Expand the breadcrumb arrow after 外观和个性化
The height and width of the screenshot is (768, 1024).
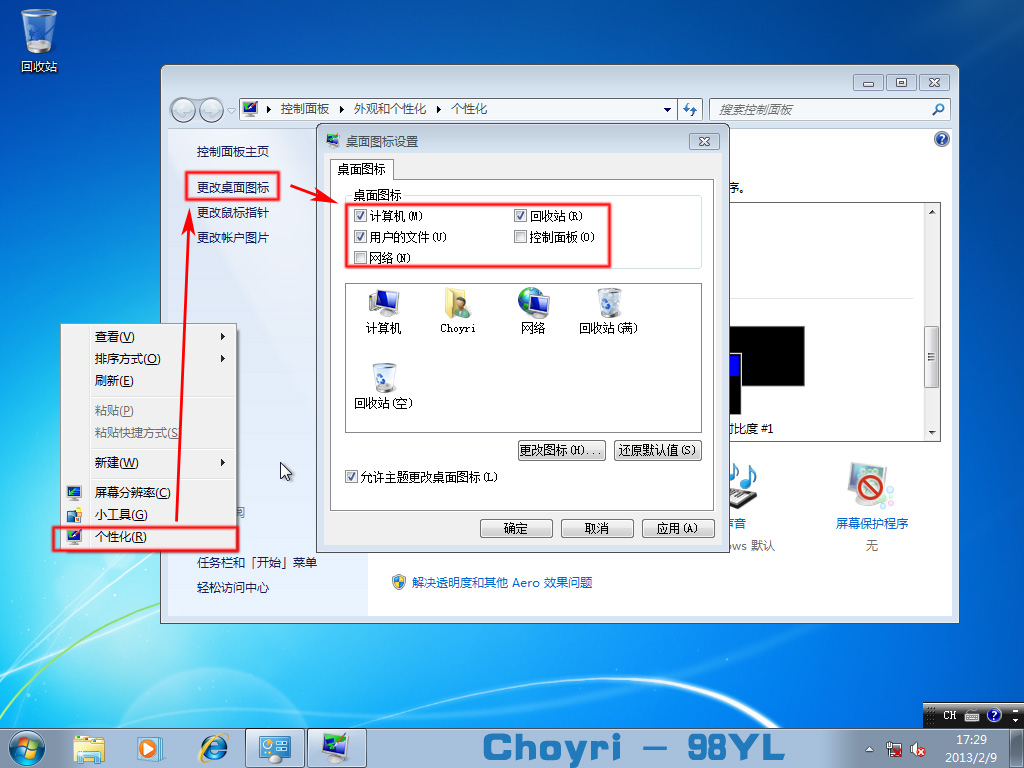point(439,109)
